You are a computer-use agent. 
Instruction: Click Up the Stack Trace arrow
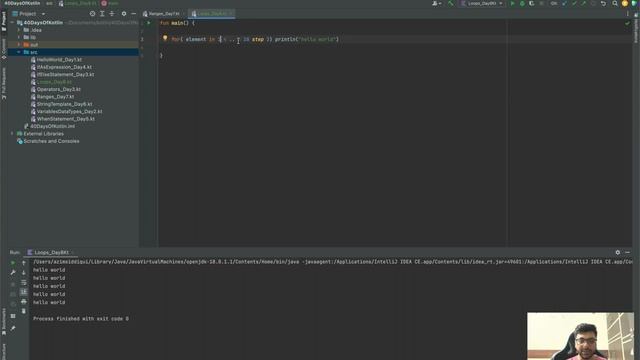click(x=24, y=263)
